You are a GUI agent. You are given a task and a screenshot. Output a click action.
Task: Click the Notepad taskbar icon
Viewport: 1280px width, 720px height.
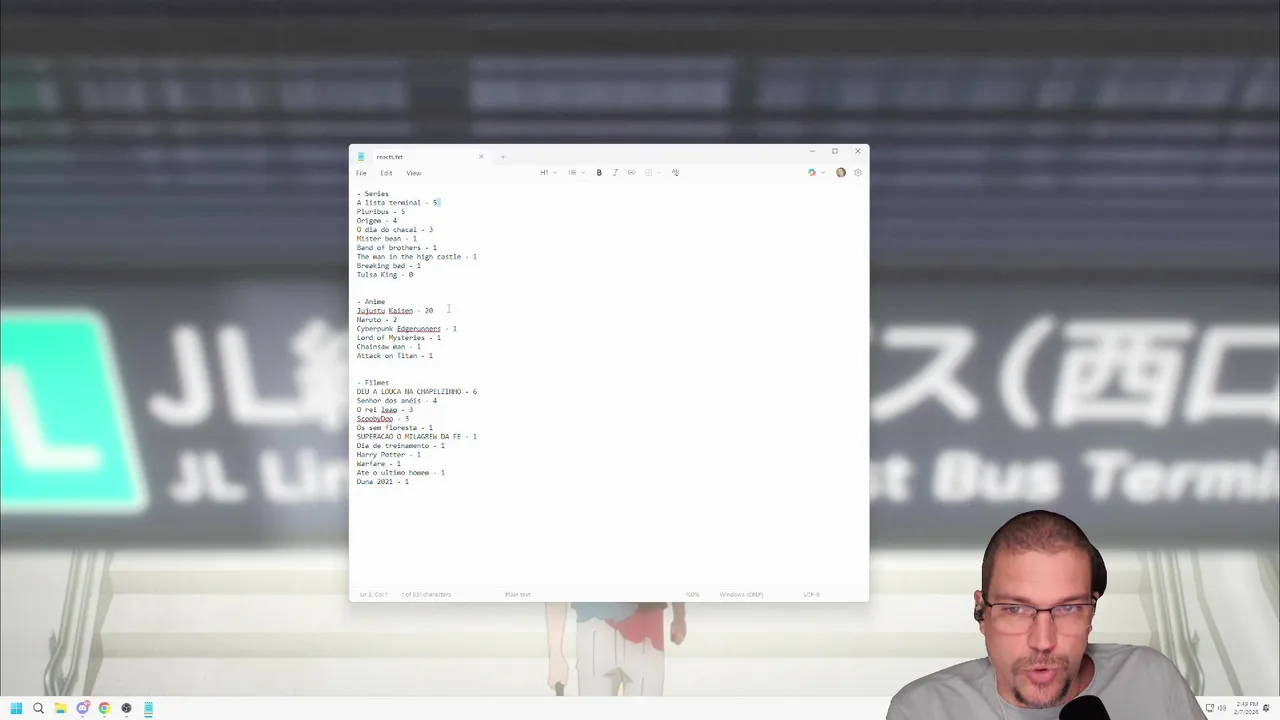[x=148, y=708]
